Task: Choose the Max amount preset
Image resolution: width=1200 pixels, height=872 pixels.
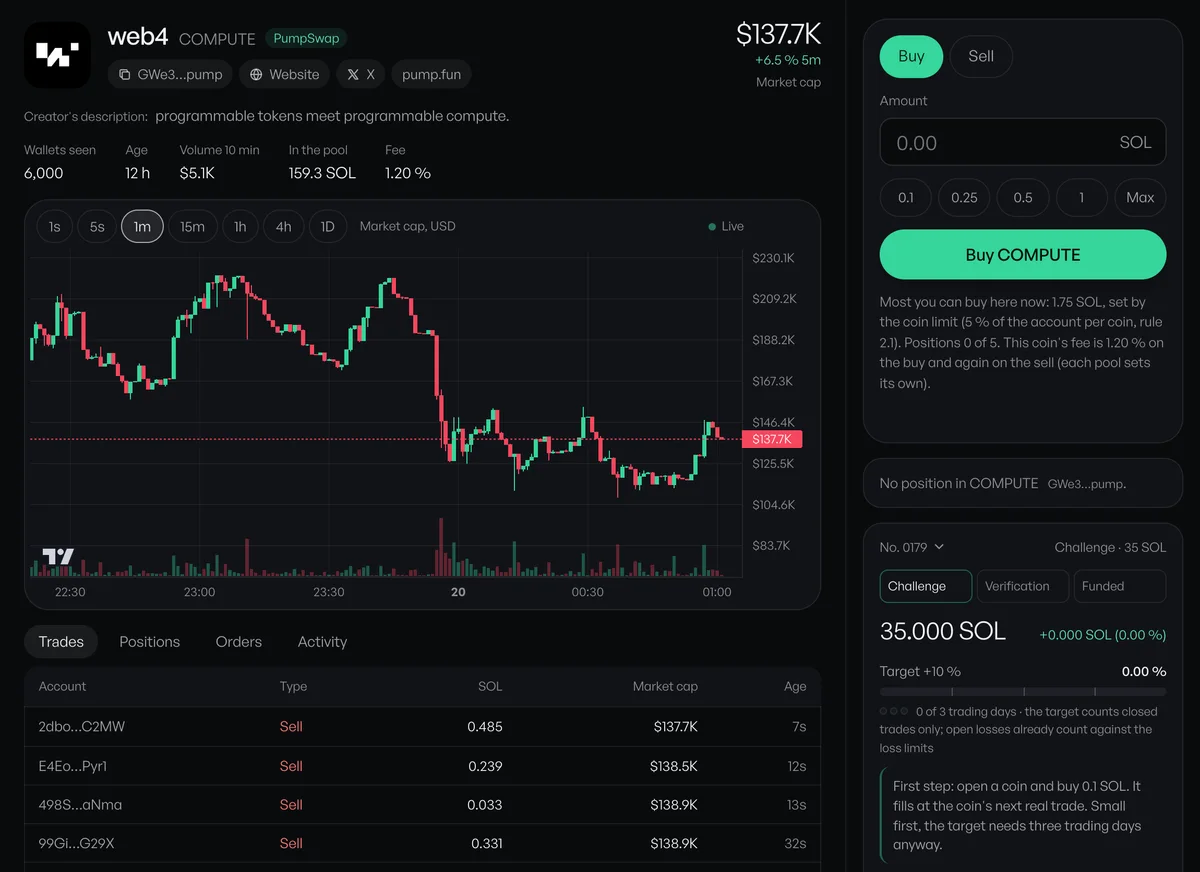Action: click(1140, 198)
